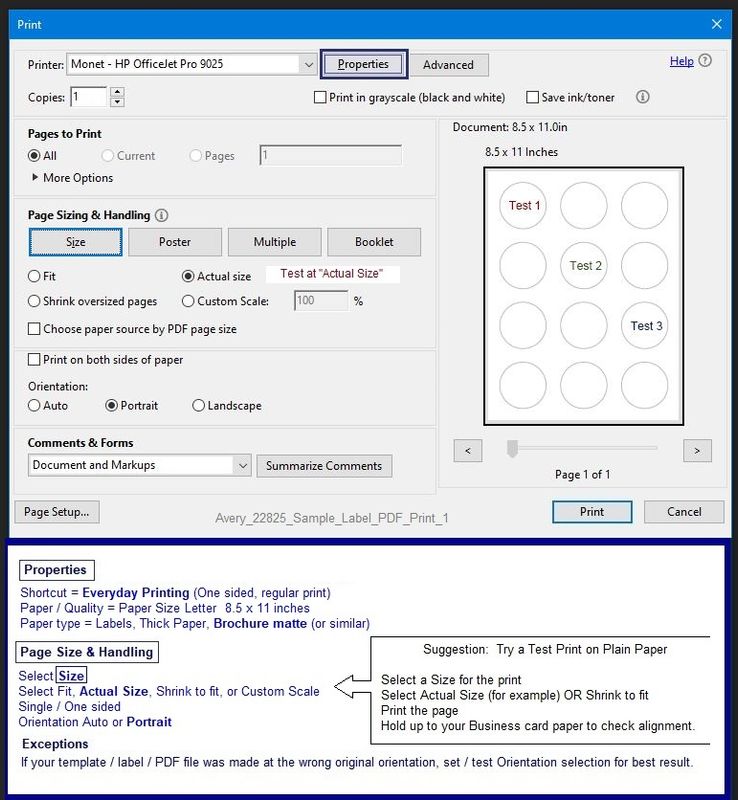
Task: Click the Save ink/toner info icon
Action: coord(643,97)
